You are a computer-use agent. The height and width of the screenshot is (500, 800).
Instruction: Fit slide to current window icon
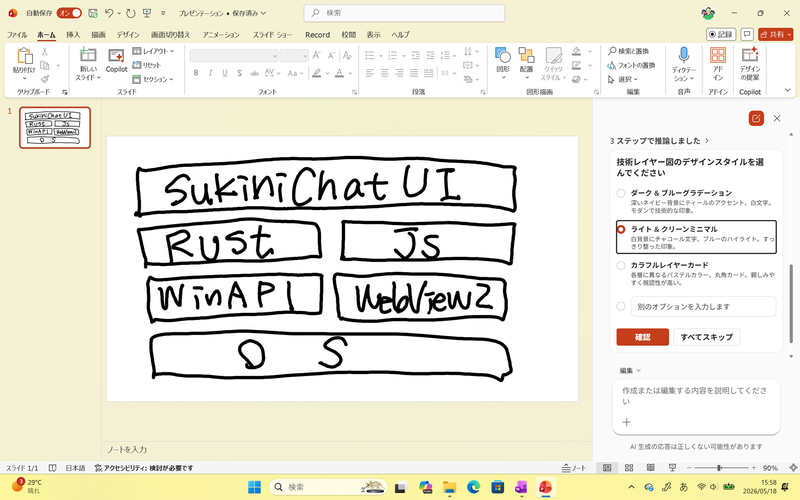click(x=793, y=468)
